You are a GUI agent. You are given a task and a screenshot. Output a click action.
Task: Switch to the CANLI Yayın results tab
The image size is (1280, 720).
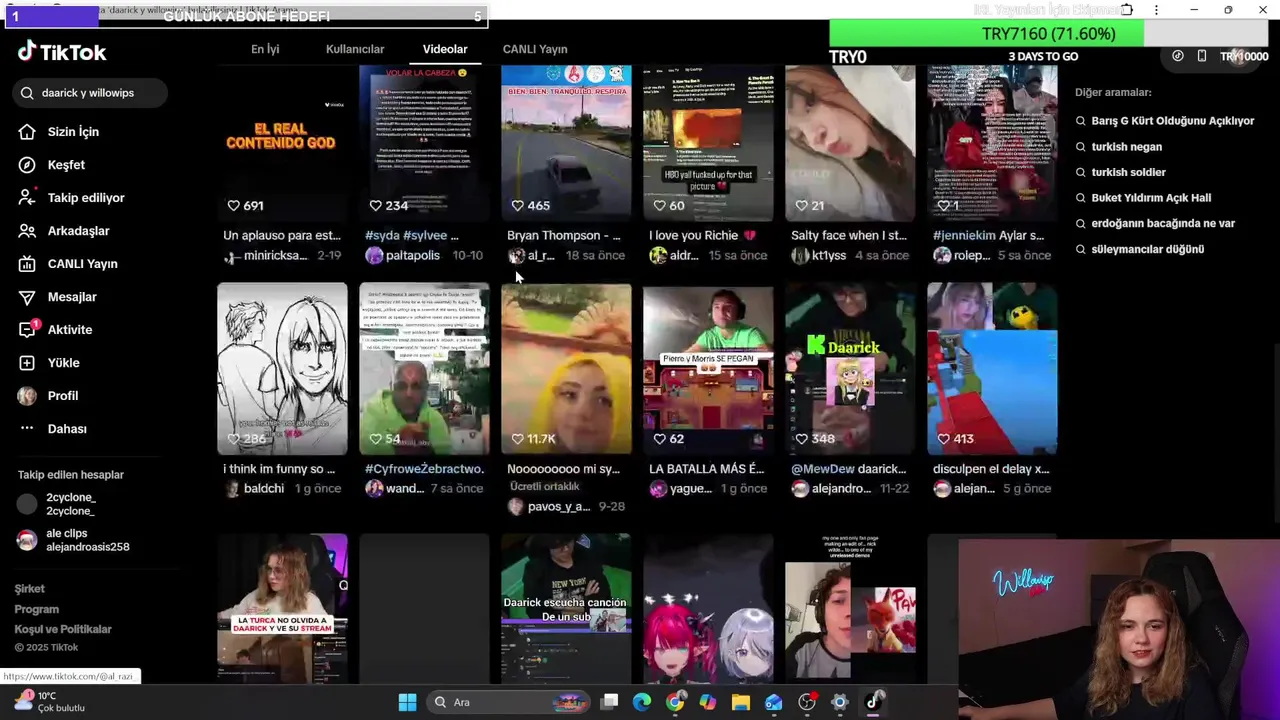[x=535, y=49]
